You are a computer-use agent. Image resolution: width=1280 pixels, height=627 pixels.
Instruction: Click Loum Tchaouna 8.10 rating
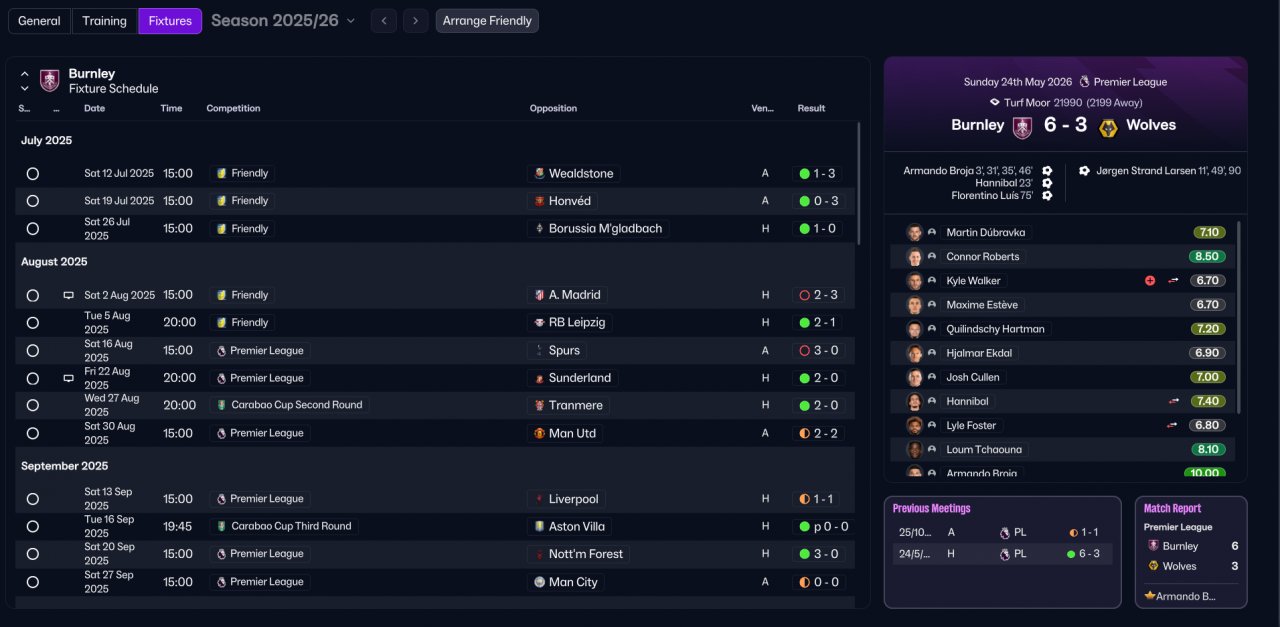pyautogui.click(x=1207, y=450)
